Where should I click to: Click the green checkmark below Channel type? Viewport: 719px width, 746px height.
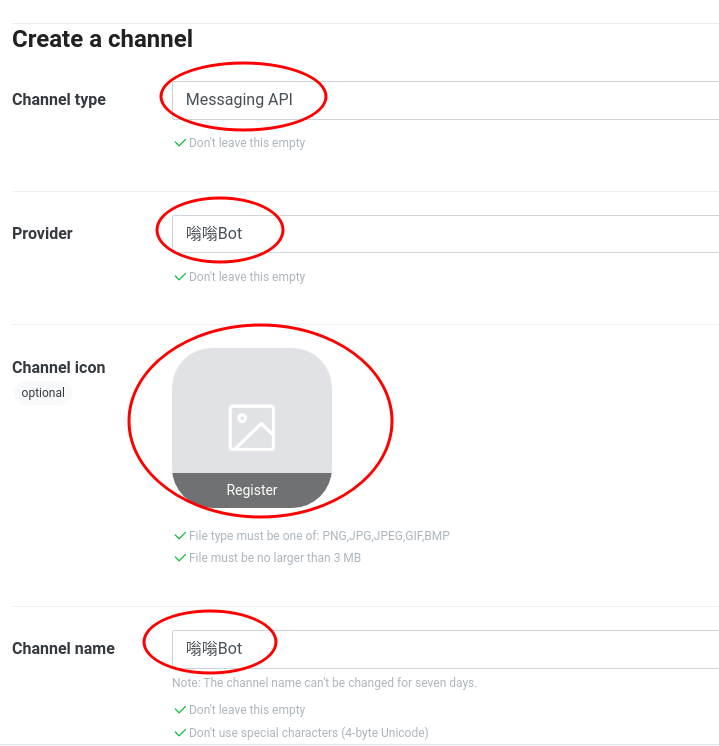point(180,143)
